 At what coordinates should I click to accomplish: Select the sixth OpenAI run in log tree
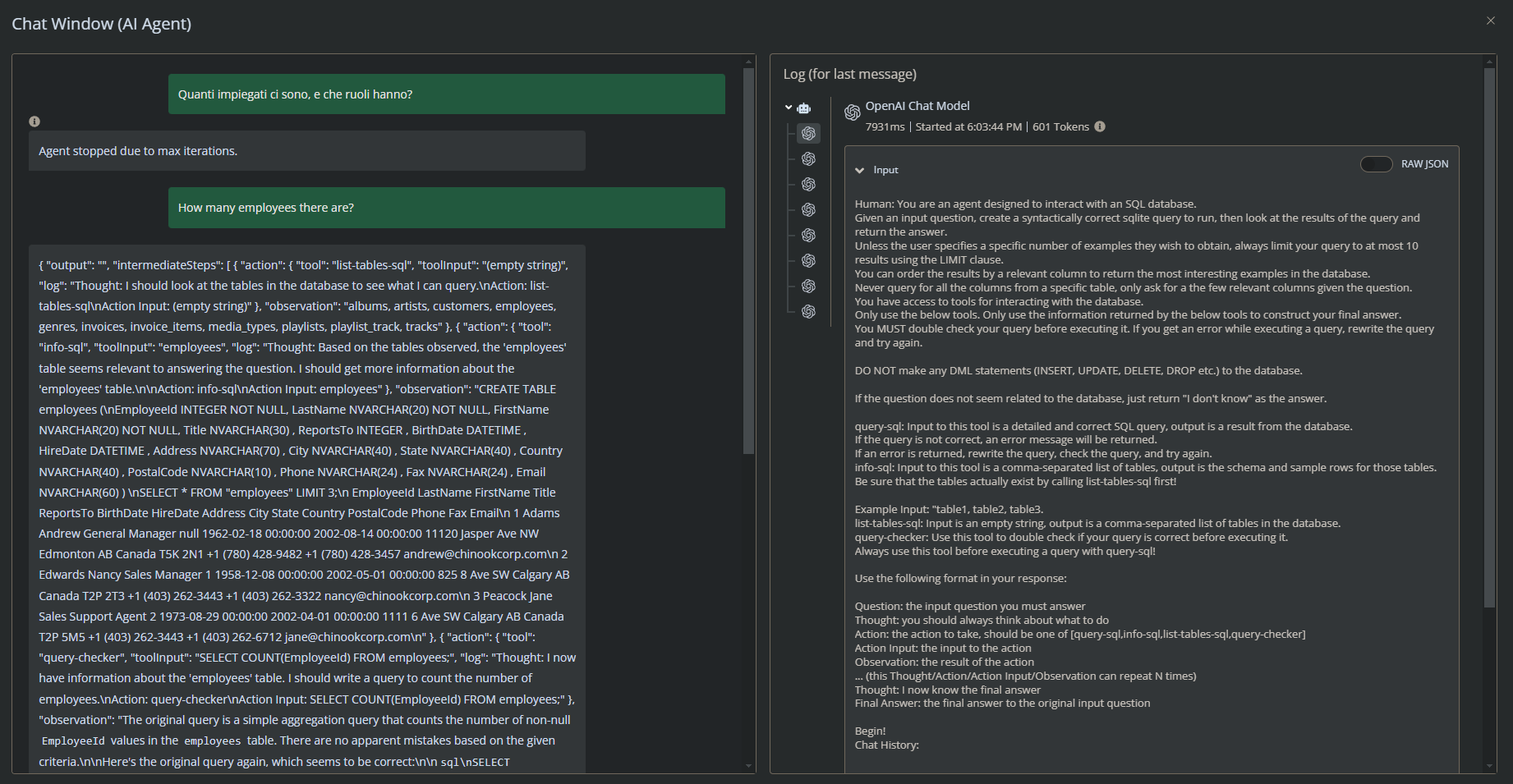pos(809,260)
